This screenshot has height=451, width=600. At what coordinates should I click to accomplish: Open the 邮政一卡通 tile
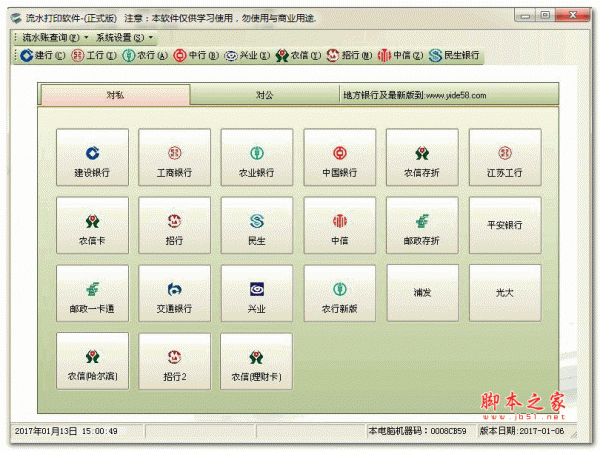92,293
